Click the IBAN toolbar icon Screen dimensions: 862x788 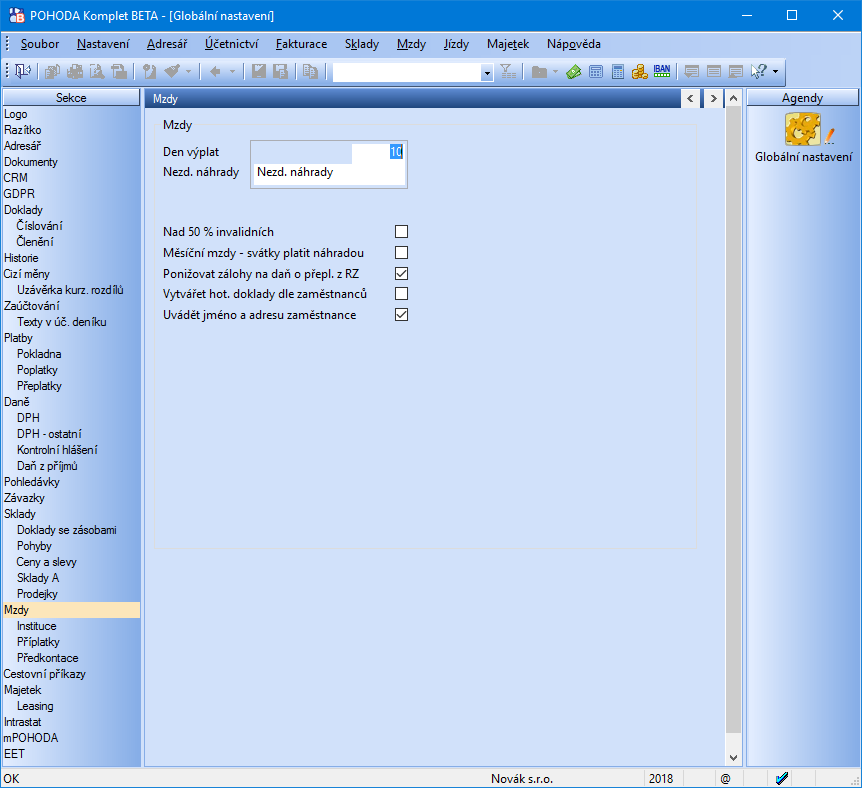(x=662, y=71)
